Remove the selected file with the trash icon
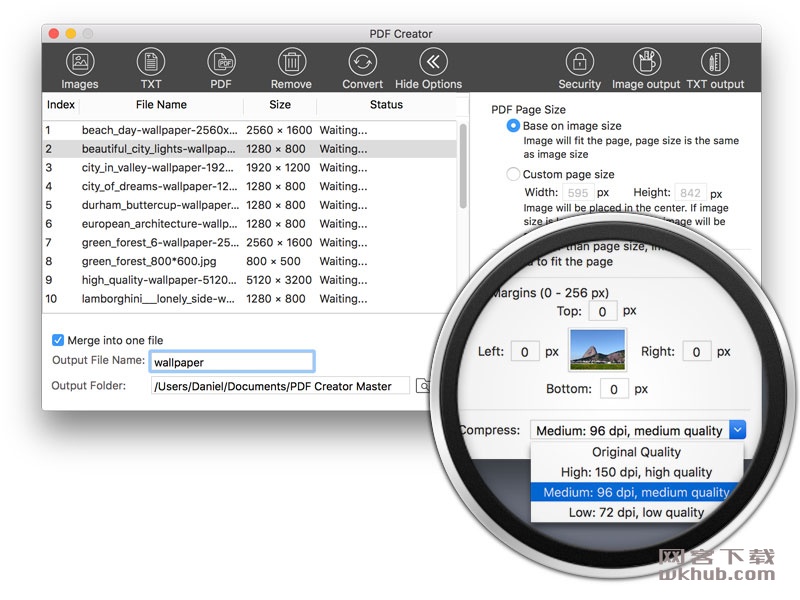This screenshot has width=800, height=600. 292,62
